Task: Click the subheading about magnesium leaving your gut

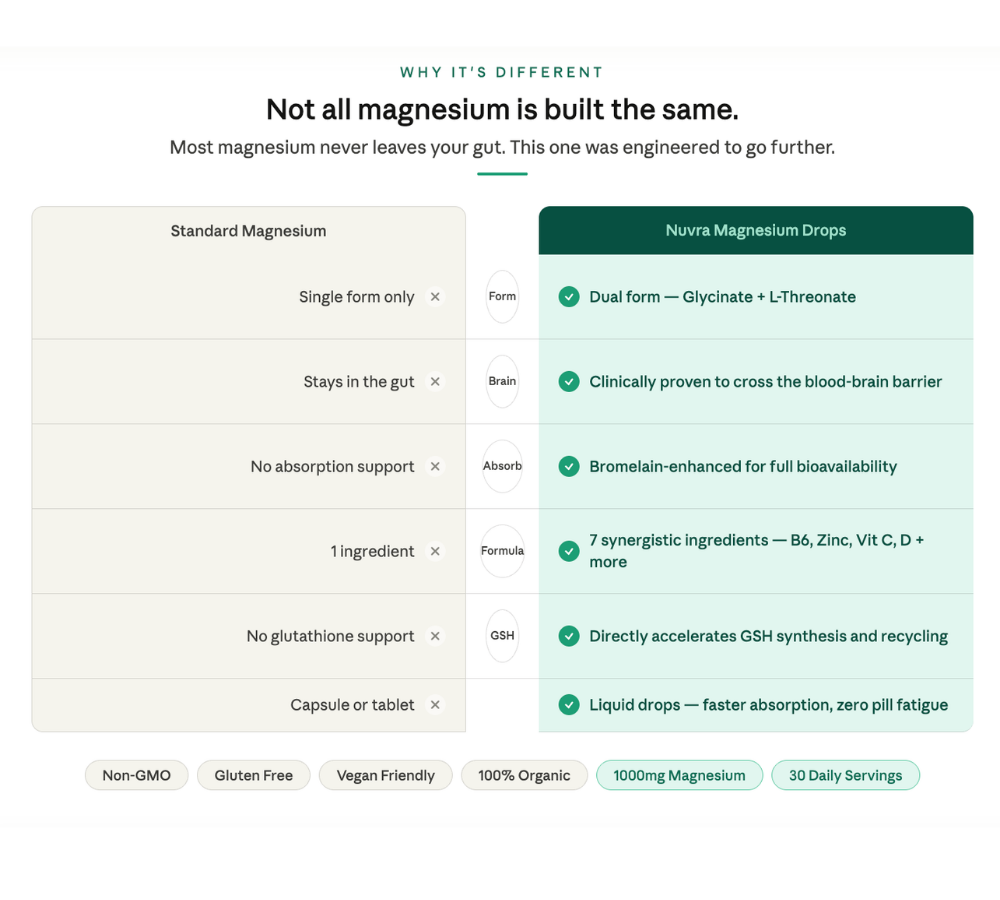Action: coord(502,147)
